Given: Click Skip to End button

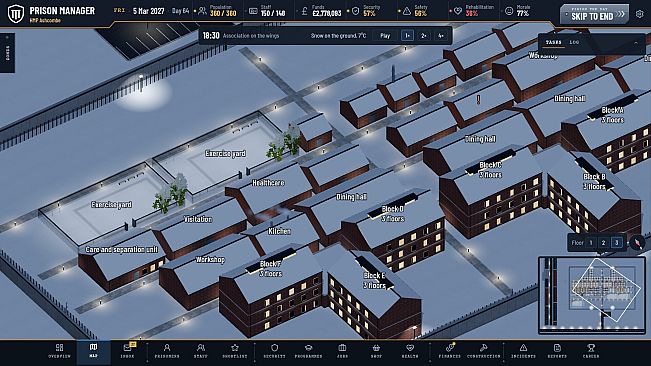Looking at the screenshot, I should (x=594, y=14).
